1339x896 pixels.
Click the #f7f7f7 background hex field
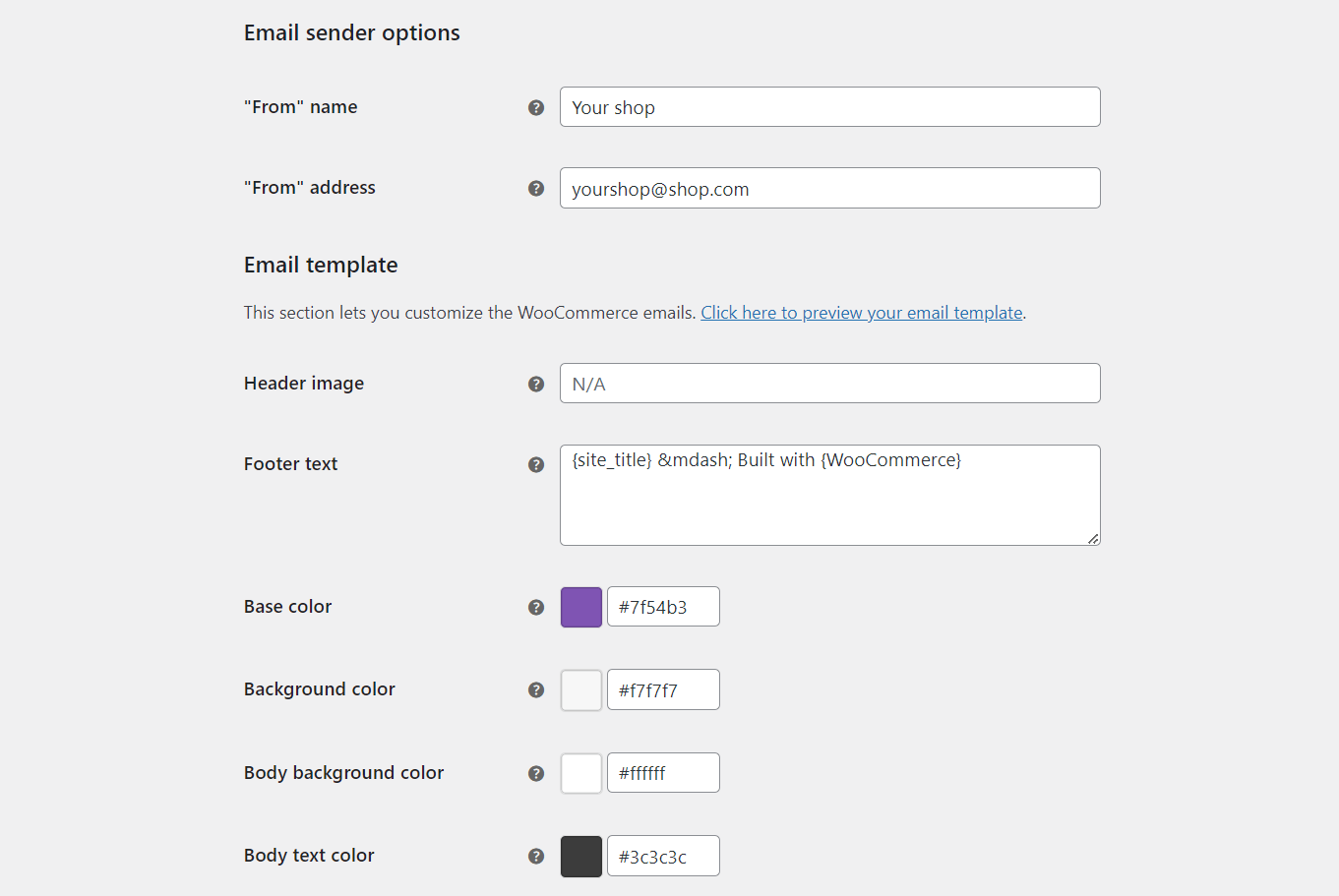click(663, 689)
